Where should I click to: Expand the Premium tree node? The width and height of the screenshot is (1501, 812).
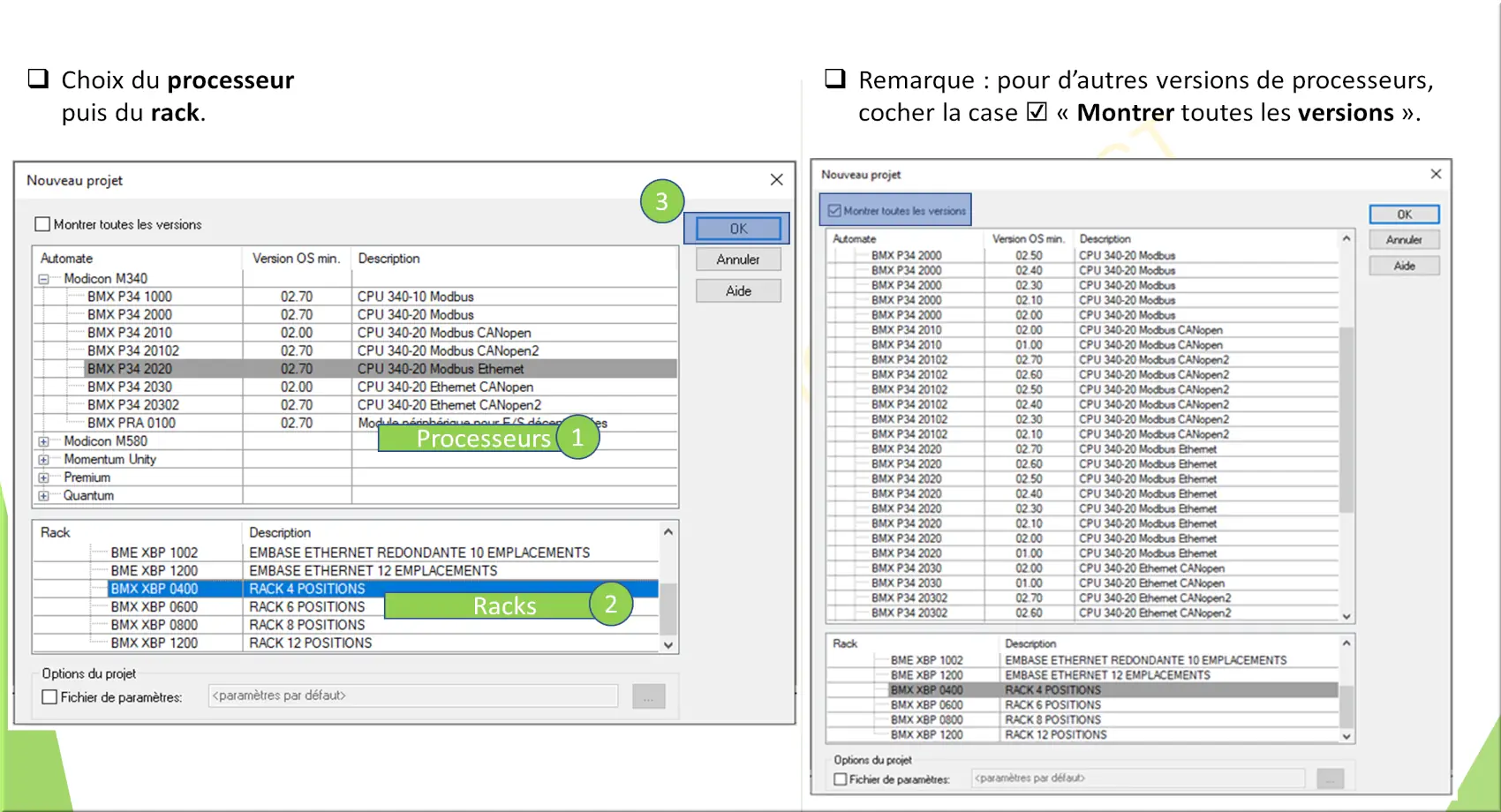point(43,477)
